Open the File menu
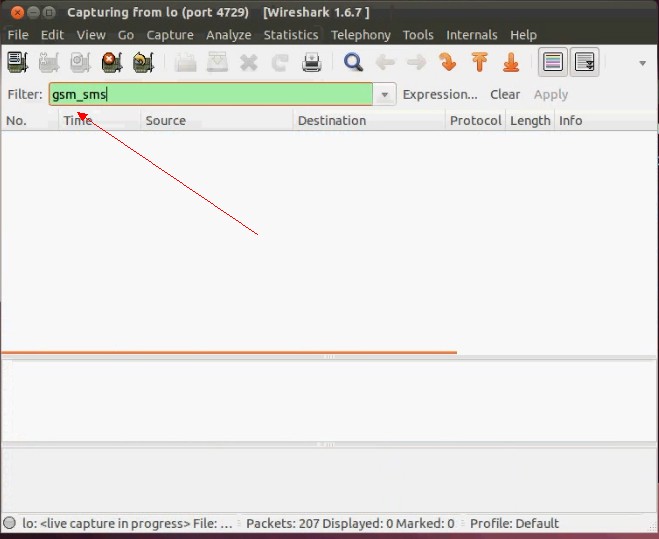Screen dimensions: 659x539 coord(18,35)
